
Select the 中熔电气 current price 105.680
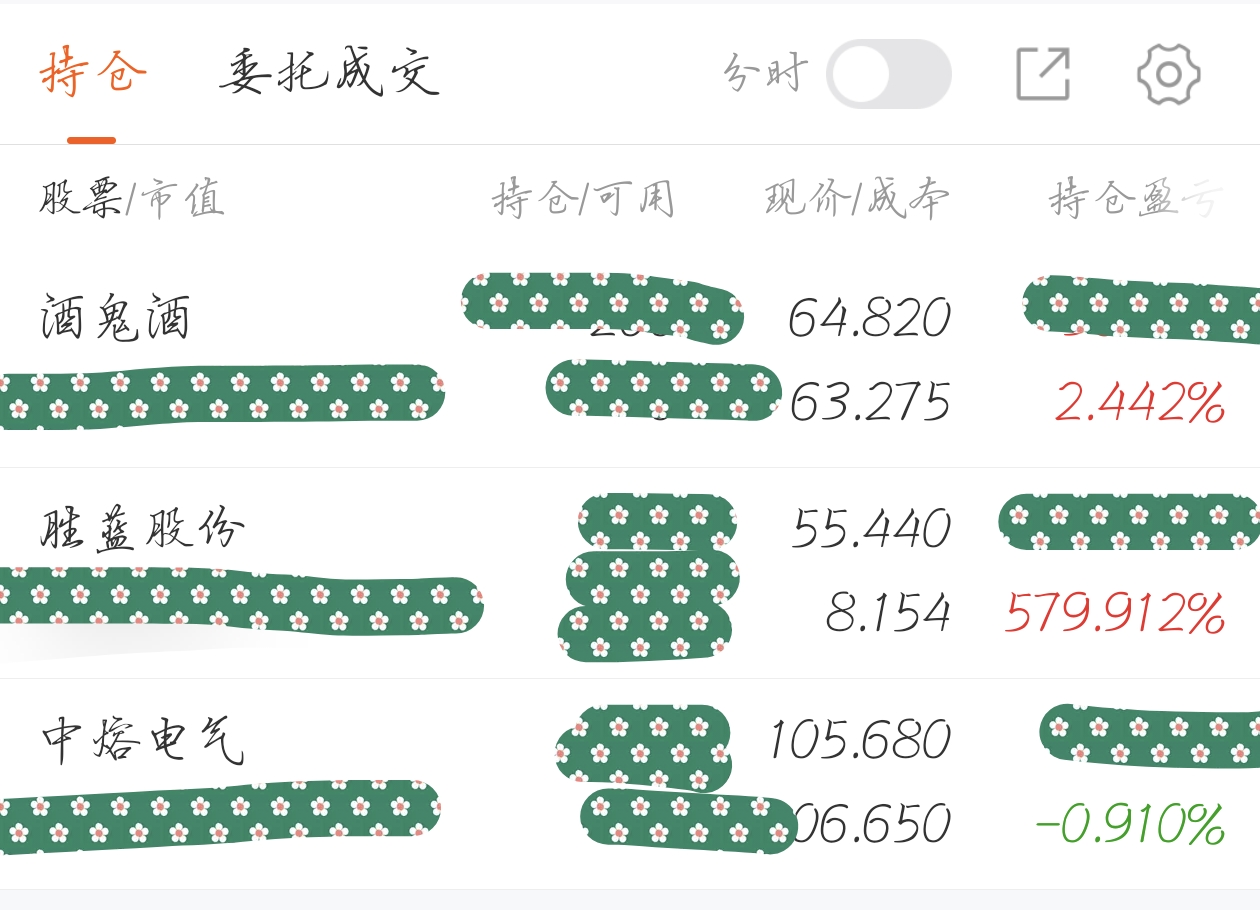pyautogui.click(x=859, y=739)
